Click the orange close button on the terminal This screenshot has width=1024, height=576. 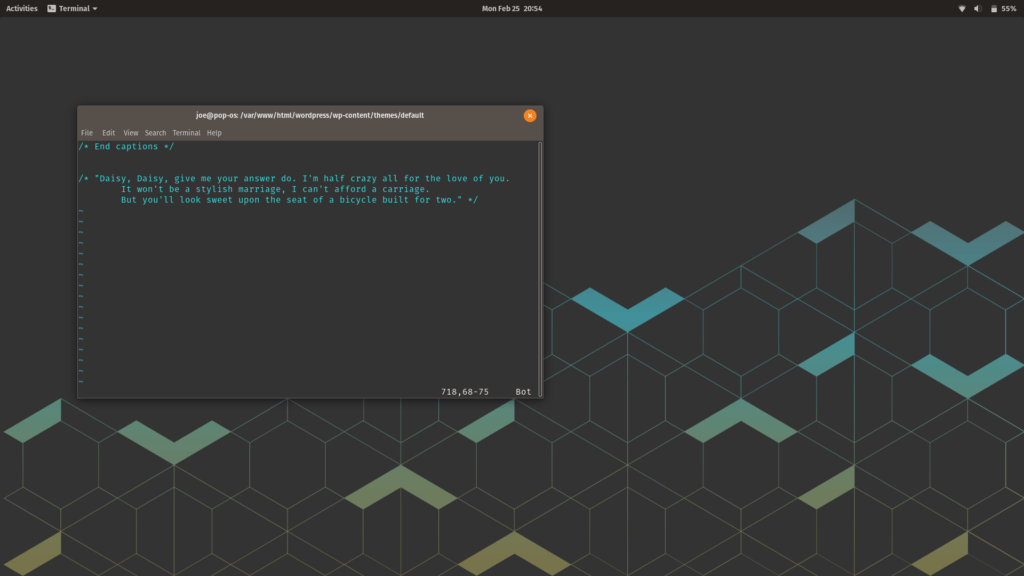coord(530,115)
